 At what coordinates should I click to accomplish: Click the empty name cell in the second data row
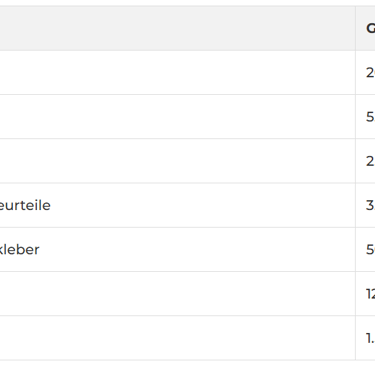[178, 117]
